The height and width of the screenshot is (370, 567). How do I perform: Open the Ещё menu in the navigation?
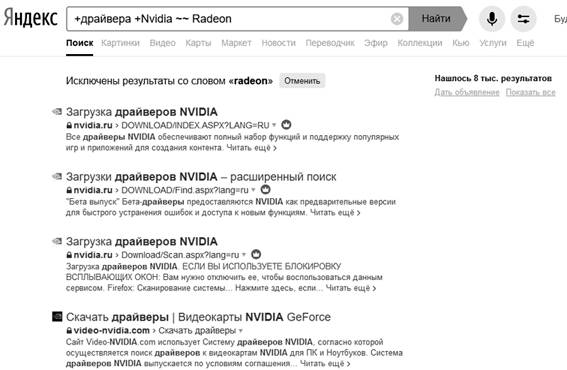click(x=525, y=43)
